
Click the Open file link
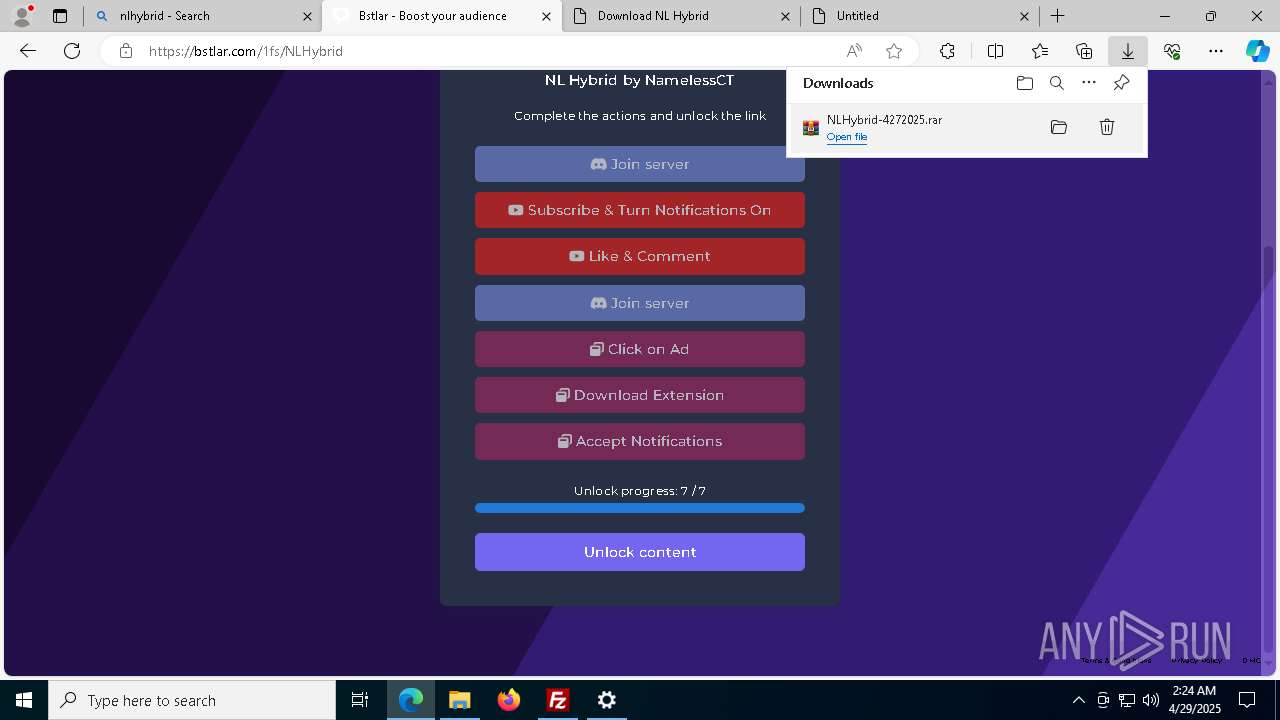[x=847, y=137]
